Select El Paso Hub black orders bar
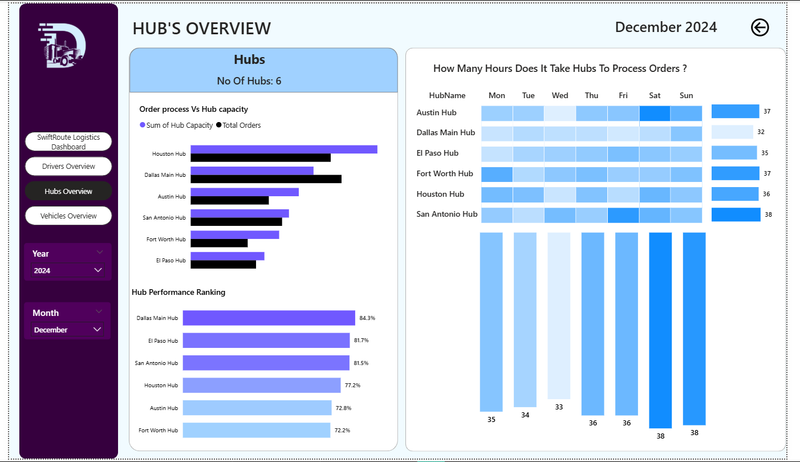This screenshot has width=800, height=462. pos(223,265)
